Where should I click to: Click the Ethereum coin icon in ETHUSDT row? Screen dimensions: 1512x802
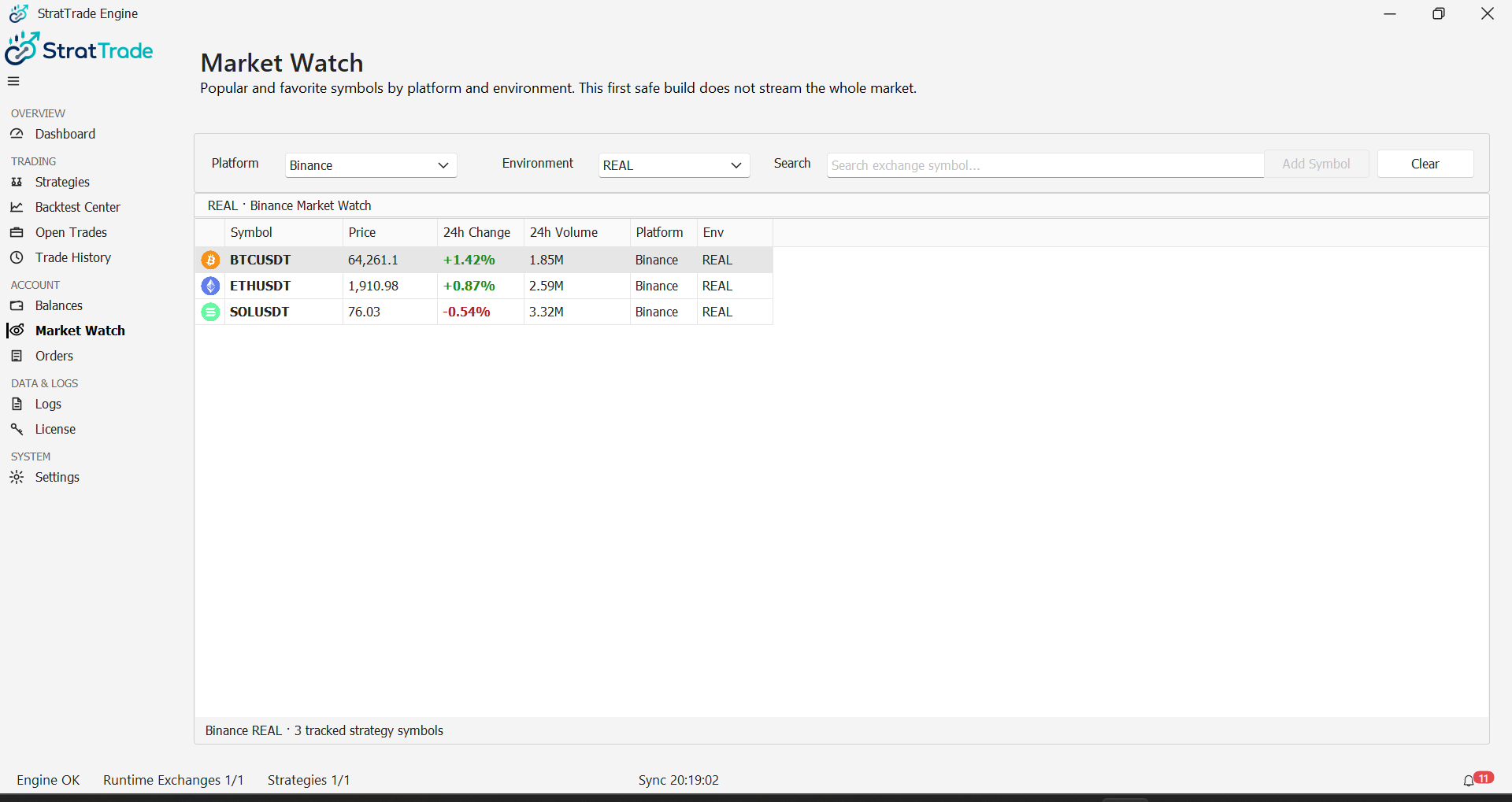tap(210, 286)
